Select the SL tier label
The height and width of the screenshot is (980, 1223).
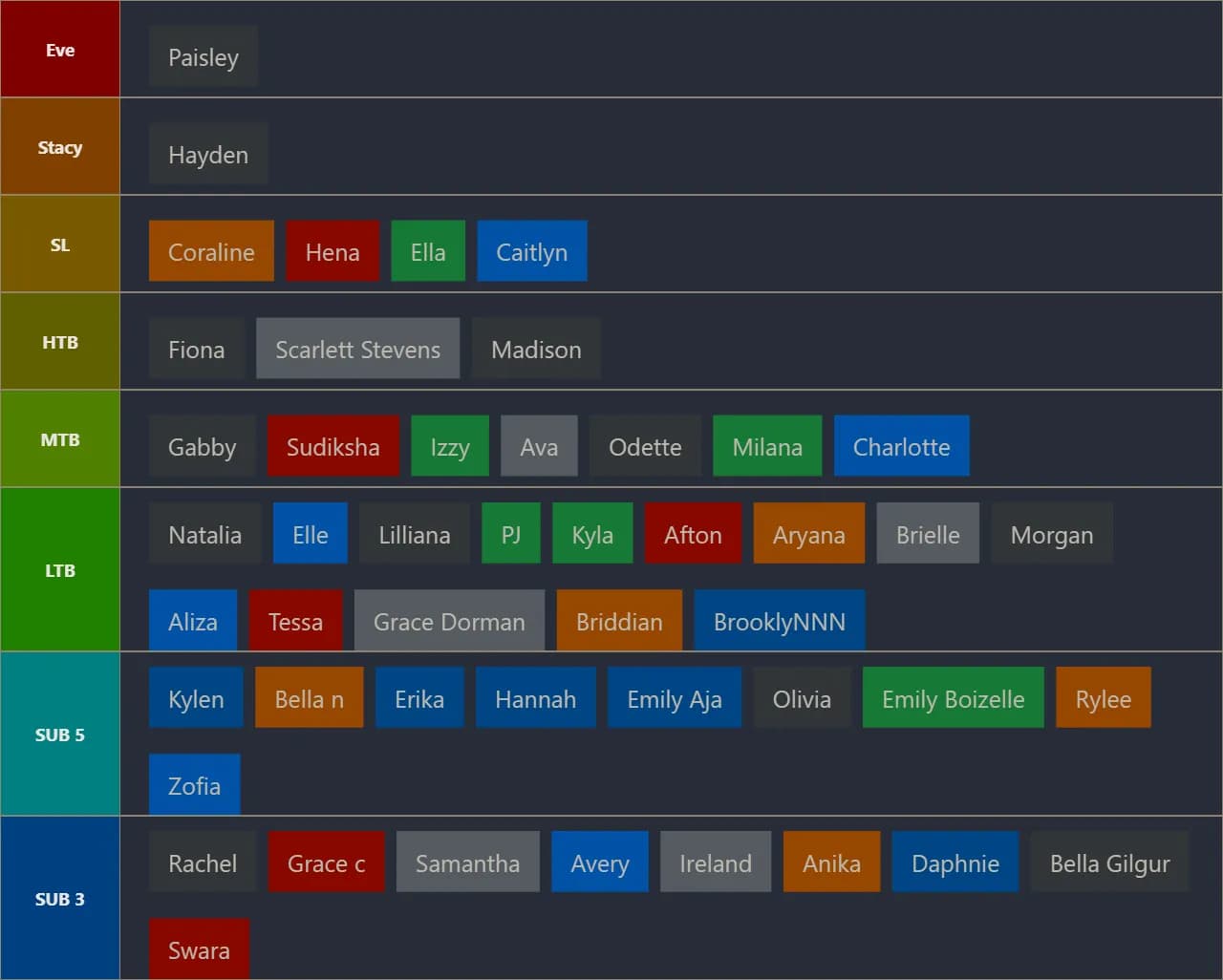point(60,245)
